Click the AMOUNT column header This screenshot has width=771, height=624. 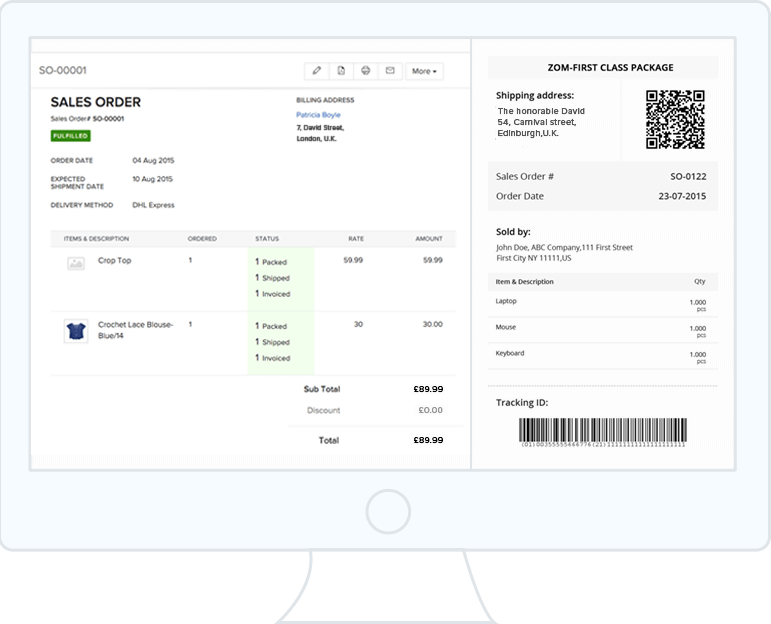429,238
